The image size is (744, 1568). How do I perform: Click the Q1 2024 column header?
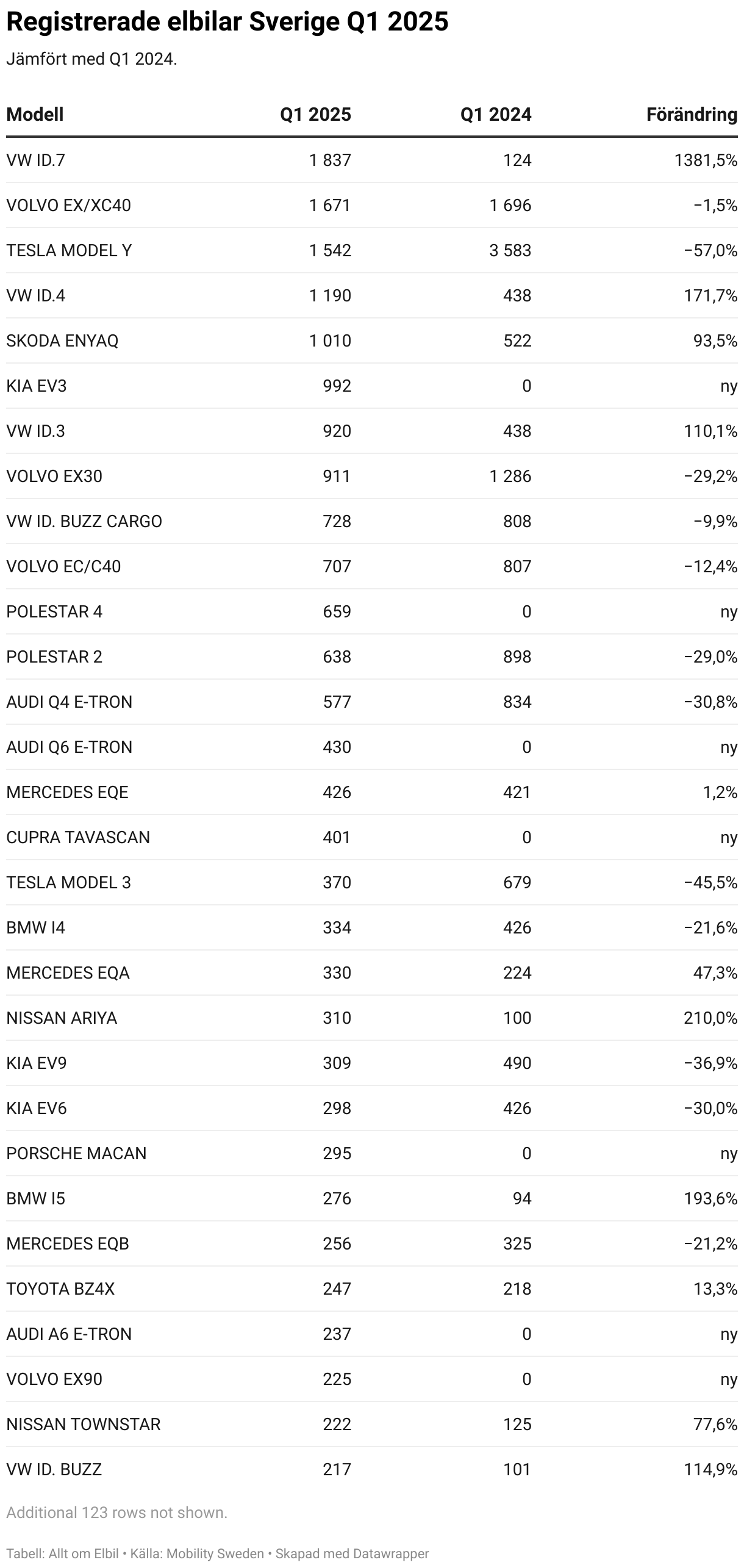coord(495,115)
